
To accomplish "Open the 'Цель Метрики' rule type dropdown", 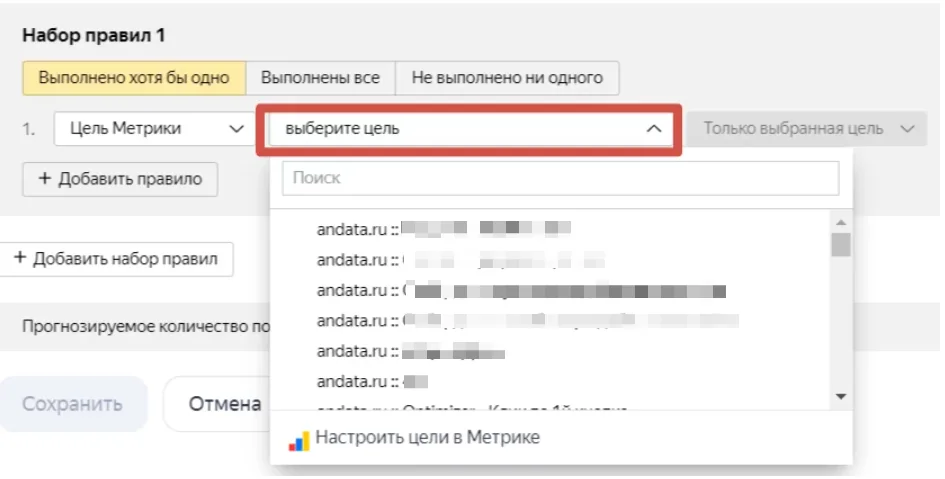I will pyautogui.click(x=155, y=128).
